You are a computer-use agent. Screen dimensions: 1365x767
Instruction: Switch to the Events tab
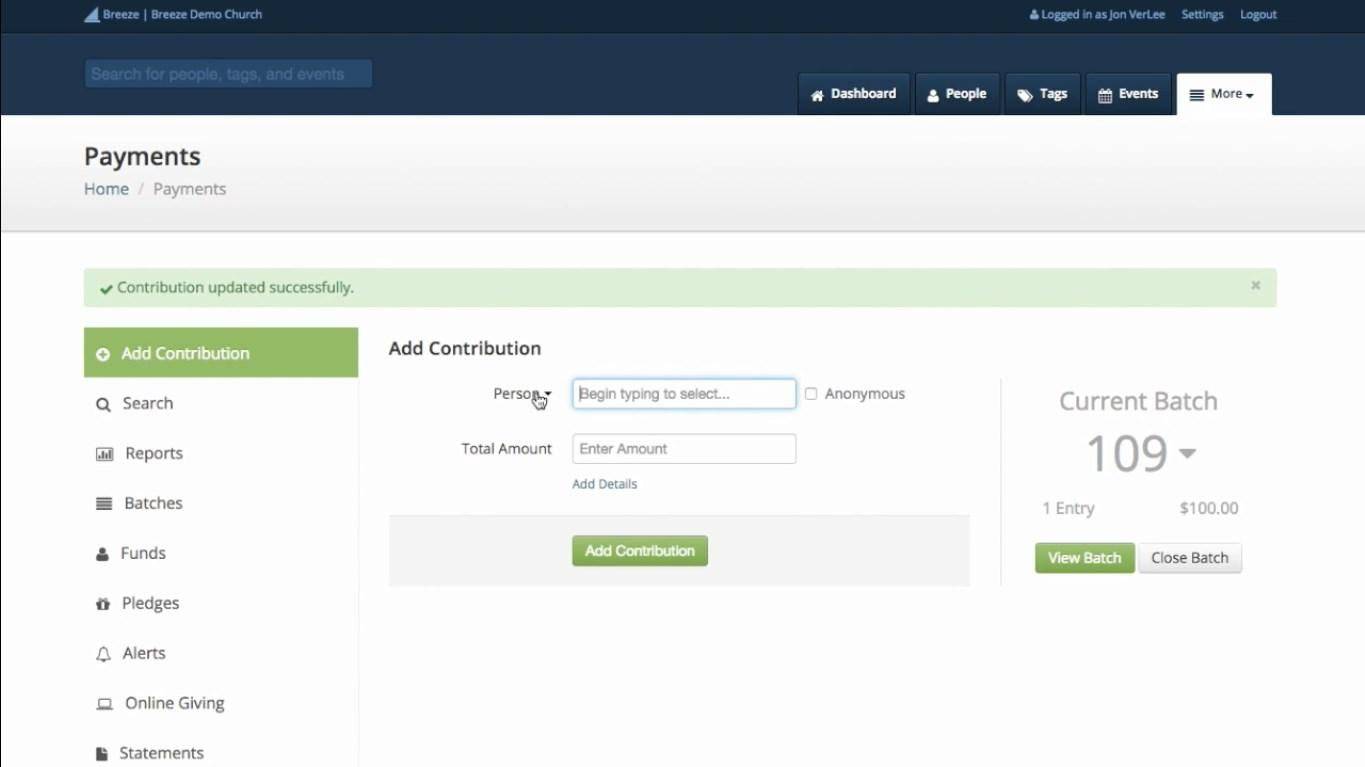(1127, 94)
